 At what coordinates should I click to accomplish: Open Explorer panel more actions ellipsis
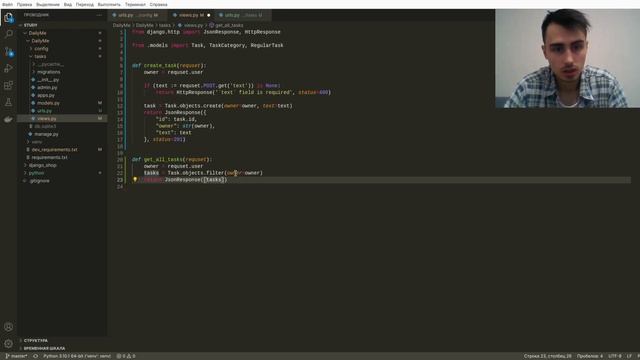click(99, 15)
